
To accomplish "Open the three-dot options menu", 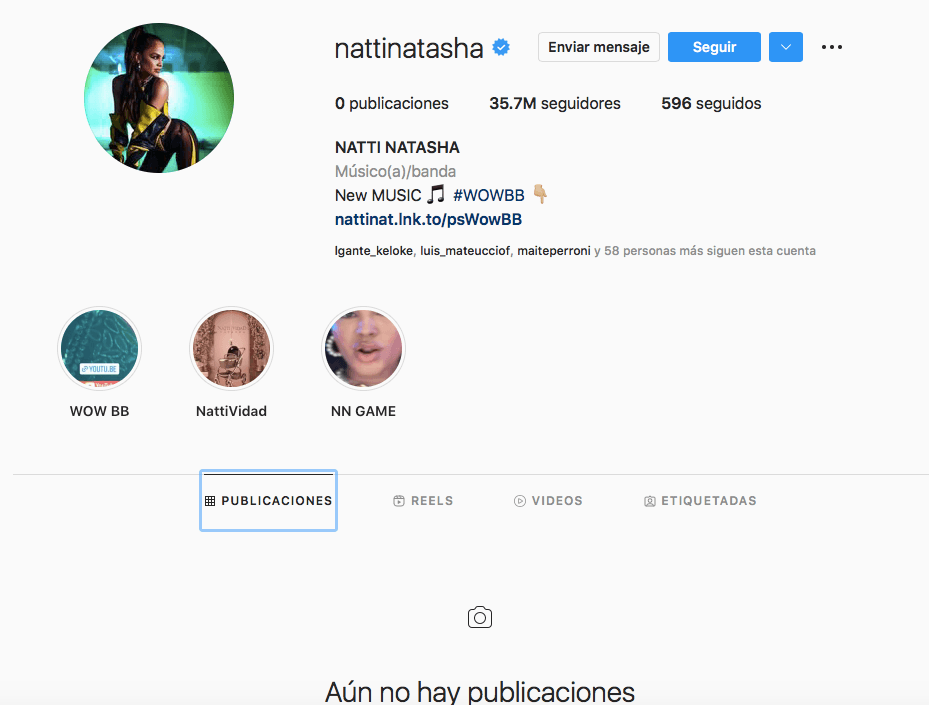I will pyautogui.click(x=832, y=47).
